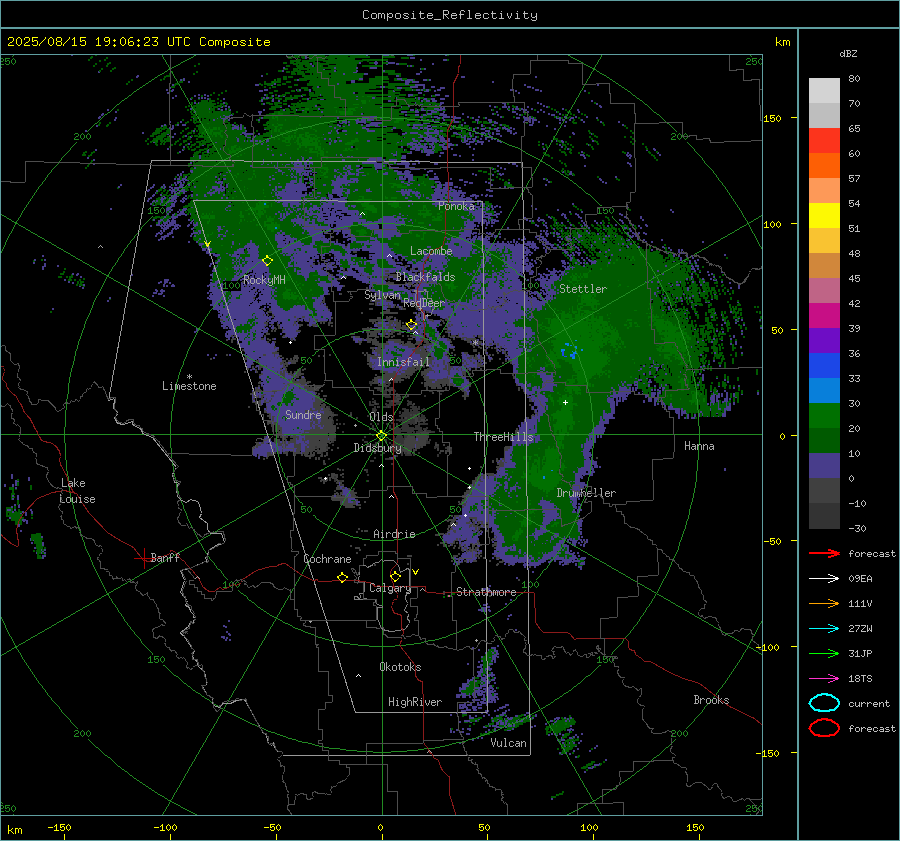Choose the magenta 18TS arrow legend icon
Viewport: 900px width, 841px height.
point(824,679)
